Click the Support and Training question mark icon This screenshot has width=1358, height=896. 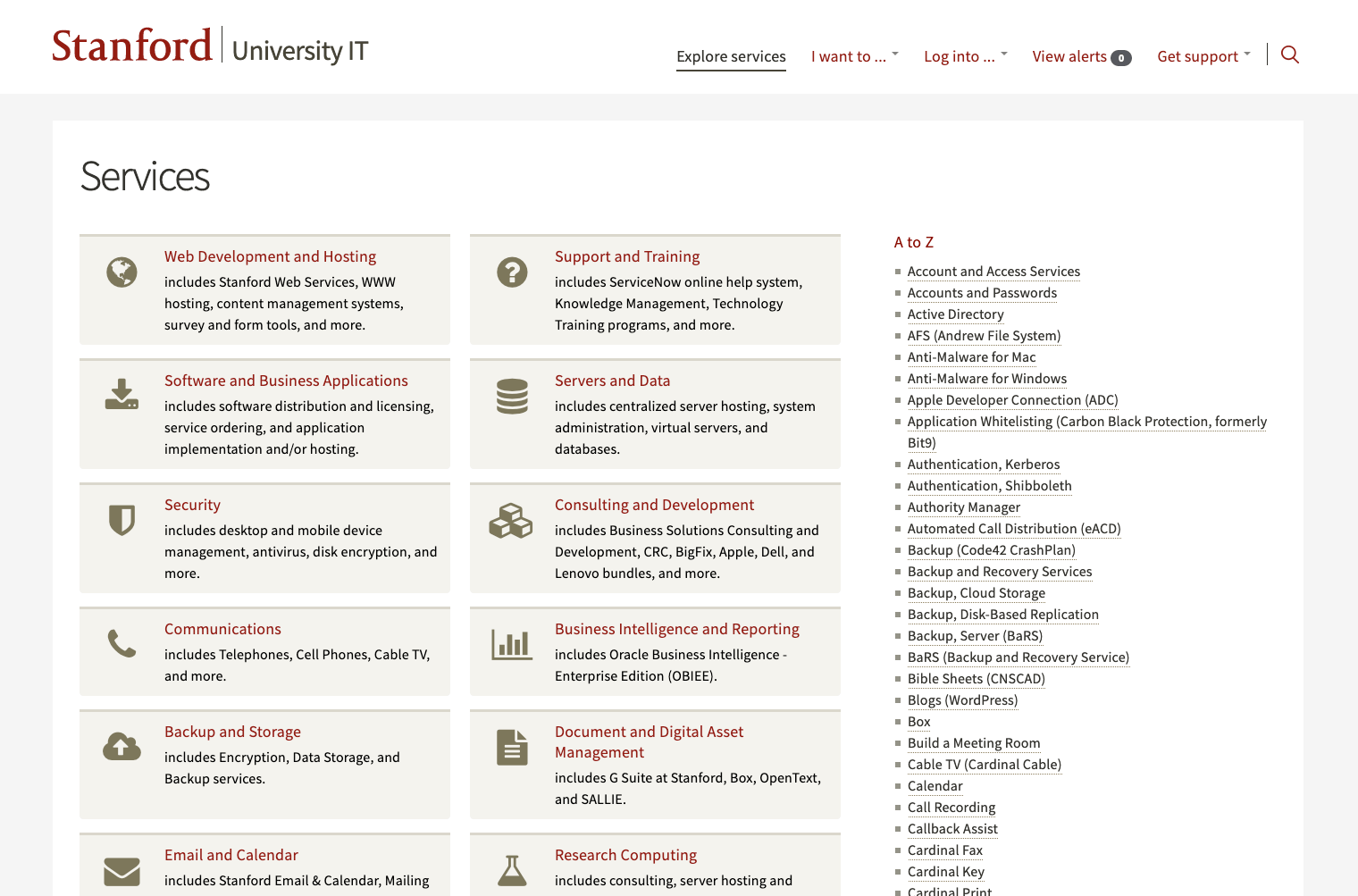coord(511,272)
